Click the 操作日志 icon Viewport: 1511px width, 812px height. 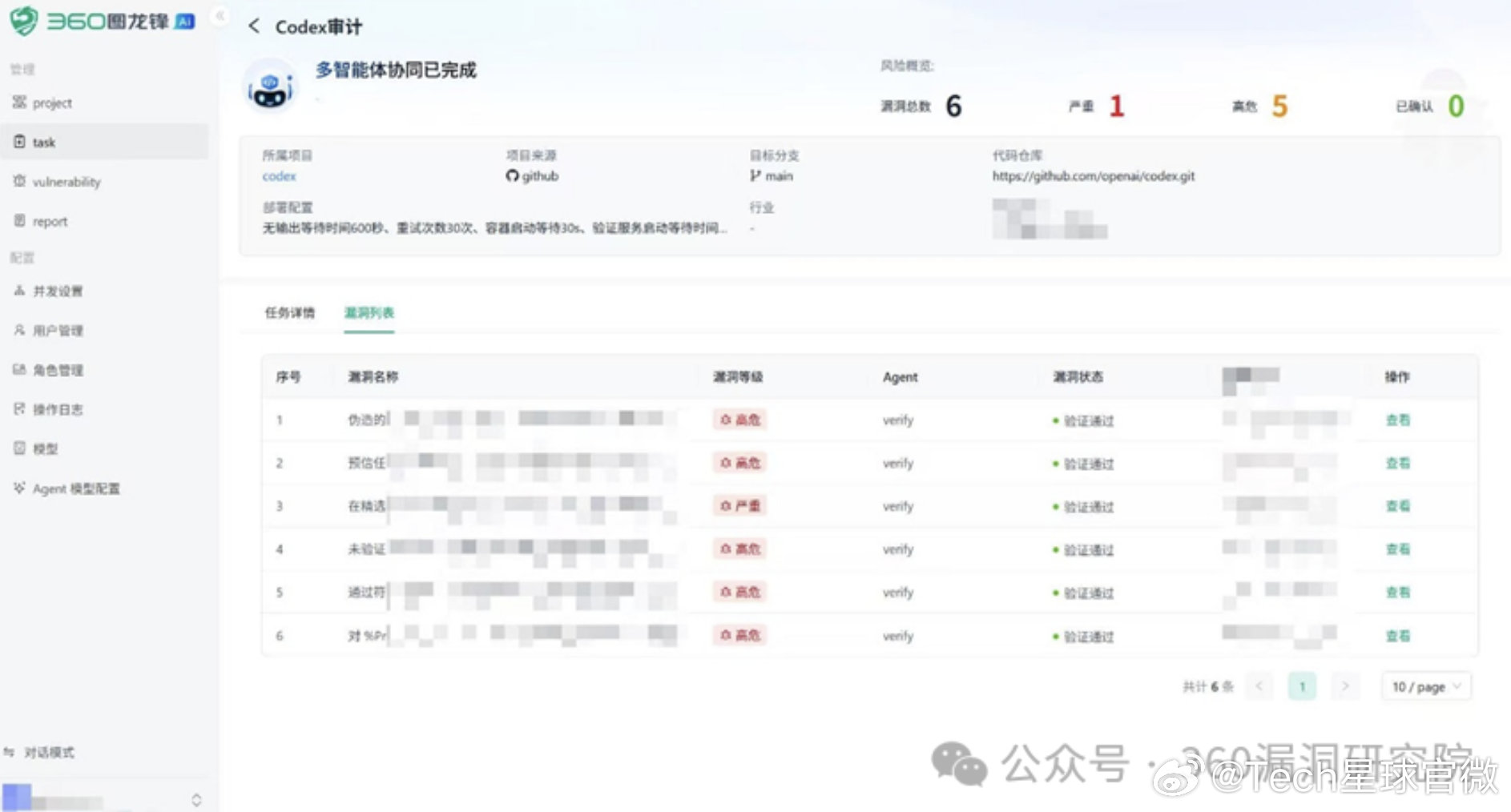coord(19,408)
